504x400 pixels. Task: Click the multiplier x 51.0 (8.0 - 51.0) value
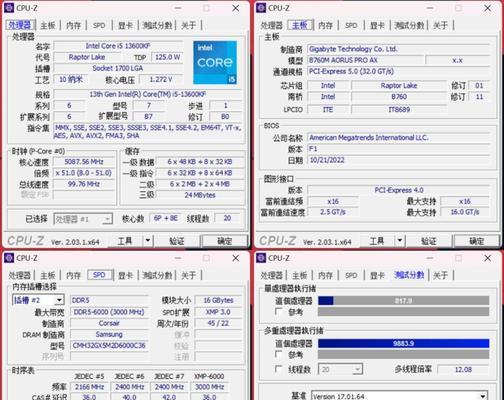(84, 173)
